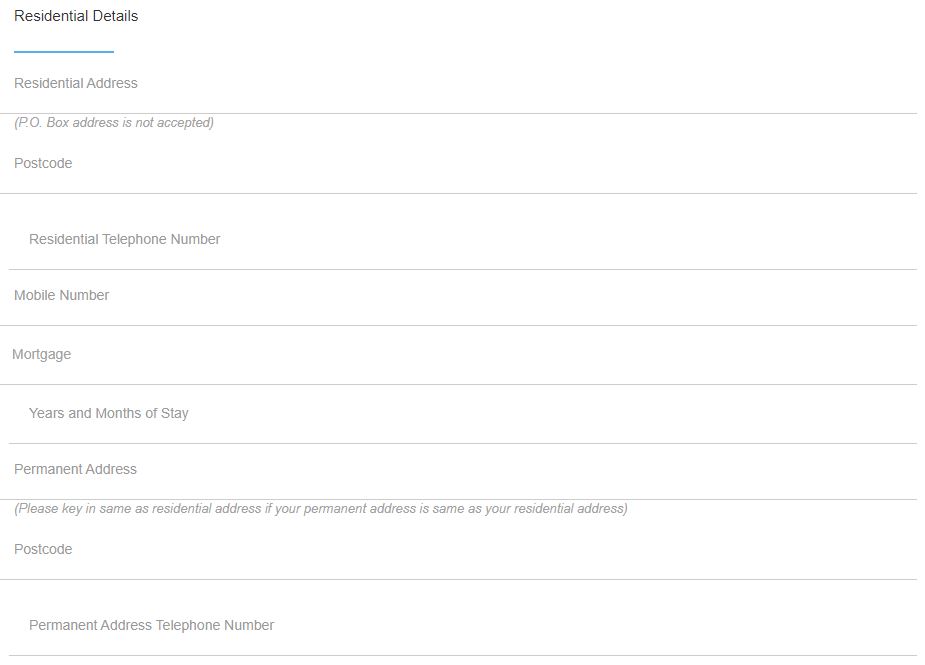Viewport: 925px width, 665px height.
Task: Click the 'Residential Address' placeholder label
Action: (76, 84)
